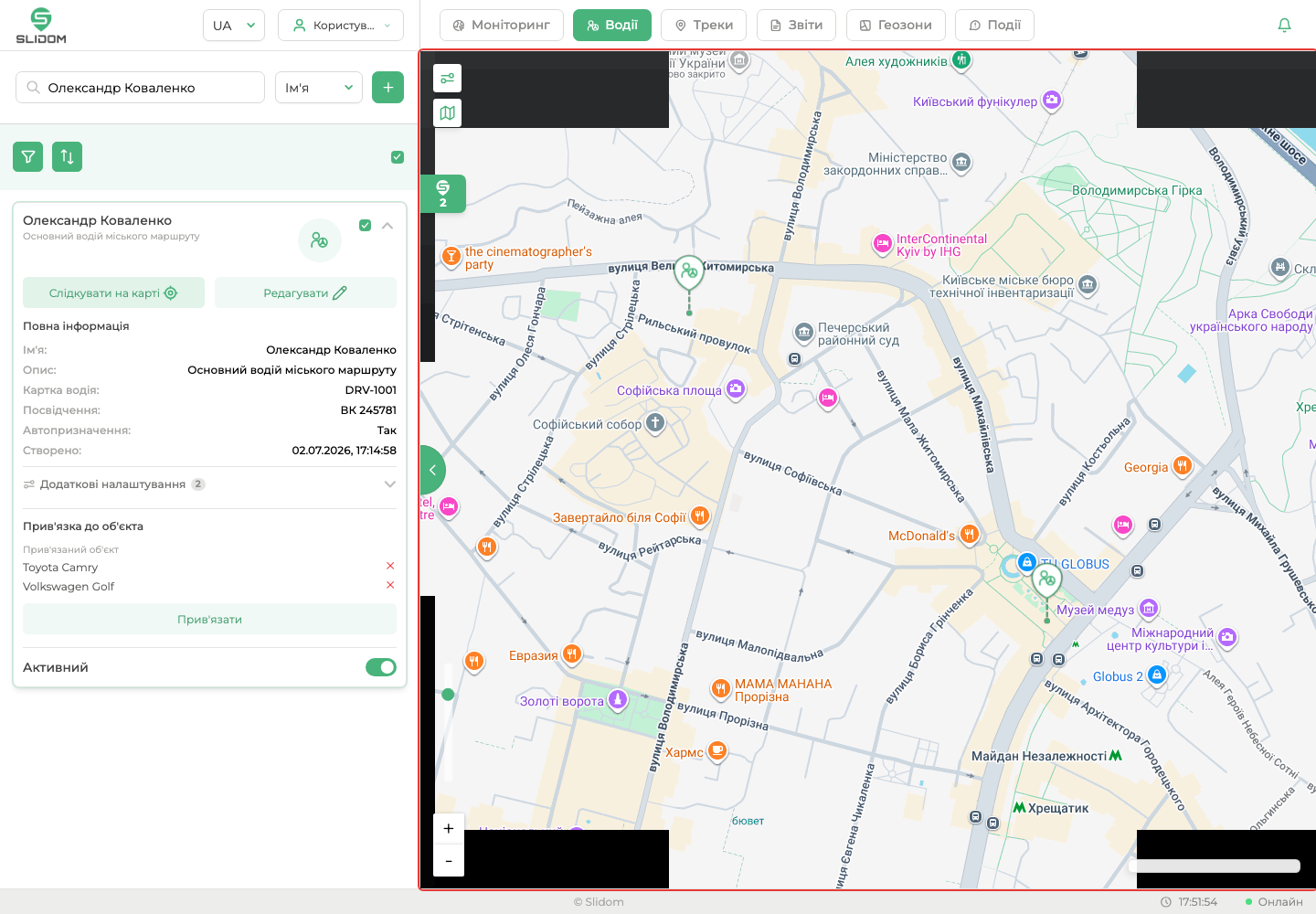Viewport: 1316px width, 914px height.
Task: Click InterContinental Kyiv hotel pin
Action: point(883,243)
